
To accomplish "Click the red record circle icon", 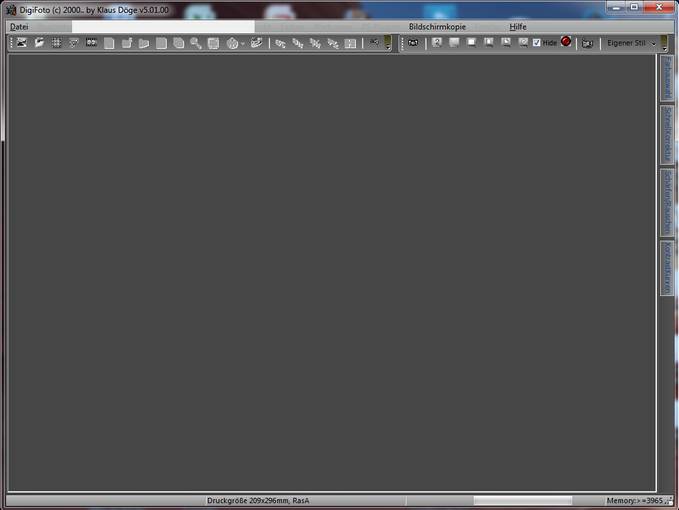I will tap(566, 42).
